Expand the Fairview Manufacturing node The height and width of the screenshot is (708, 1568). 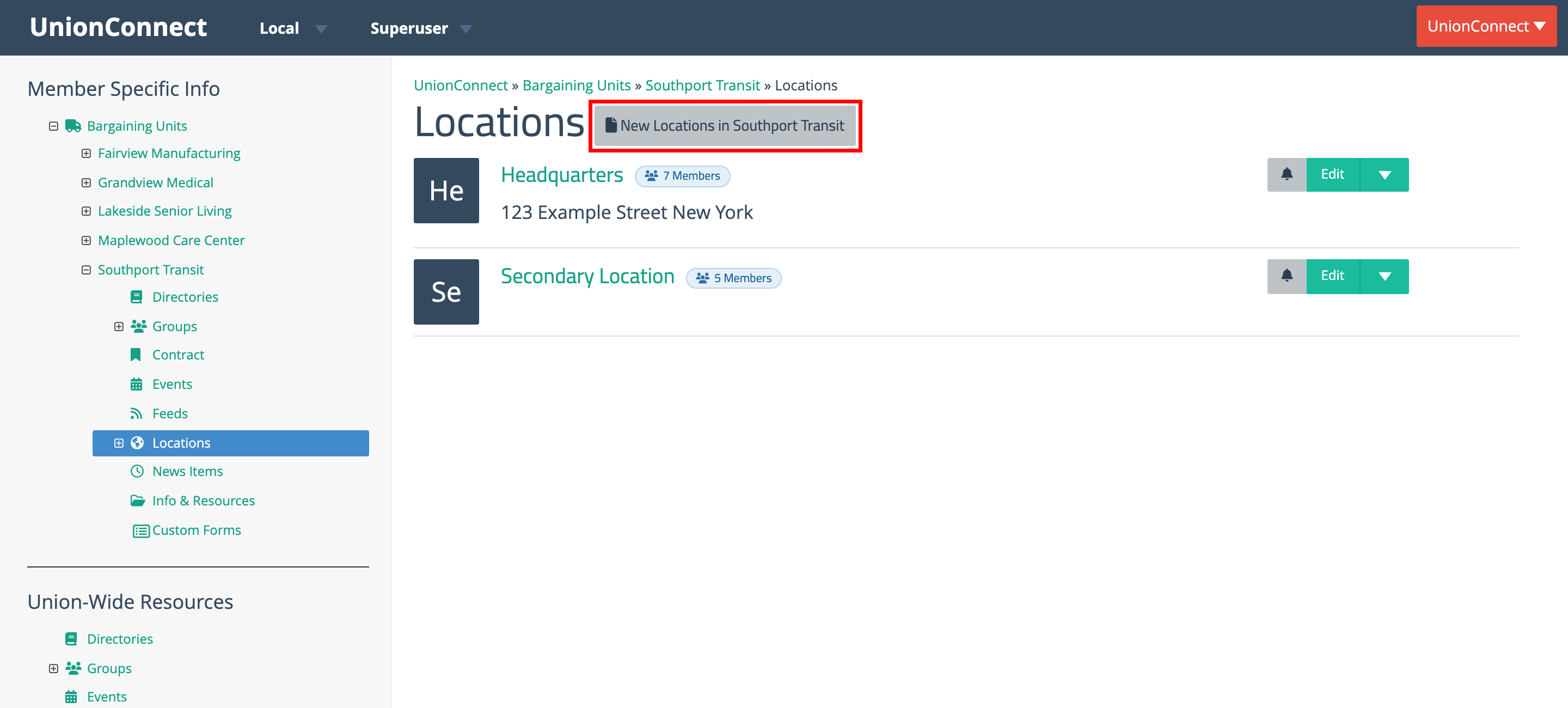click(87, 154)
